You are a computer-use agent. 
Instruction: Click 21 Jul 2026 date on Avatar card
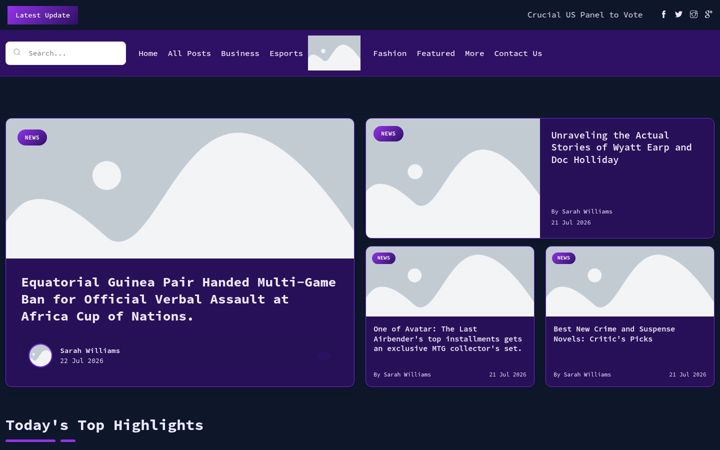point(507,375)
